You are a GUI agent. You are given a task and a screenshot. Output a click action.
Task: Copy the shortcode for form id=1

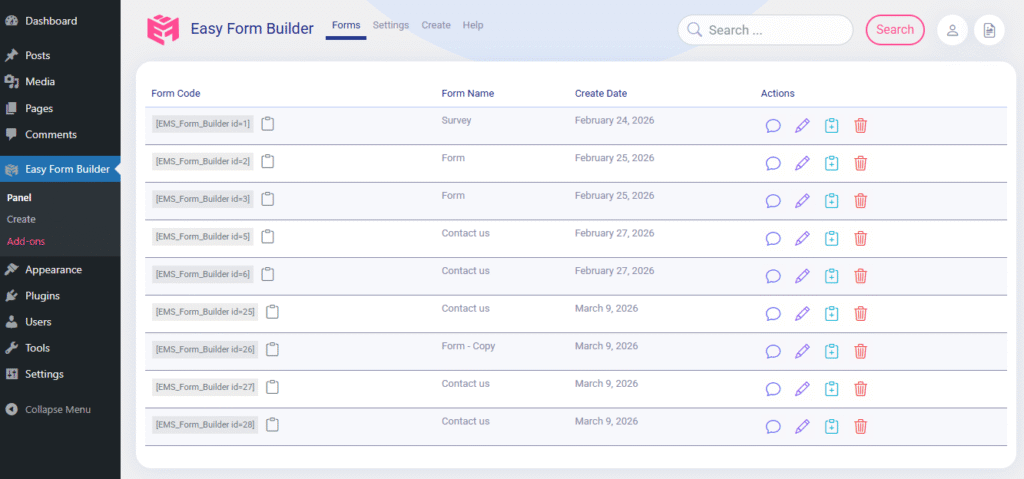268,123
